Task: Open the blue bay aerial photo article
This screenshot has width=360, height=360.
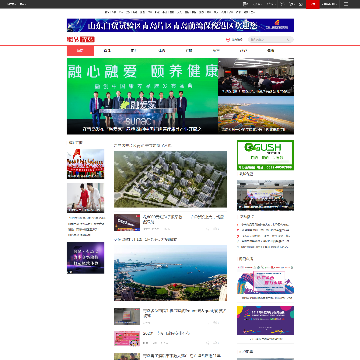Action: click(170, 273)
